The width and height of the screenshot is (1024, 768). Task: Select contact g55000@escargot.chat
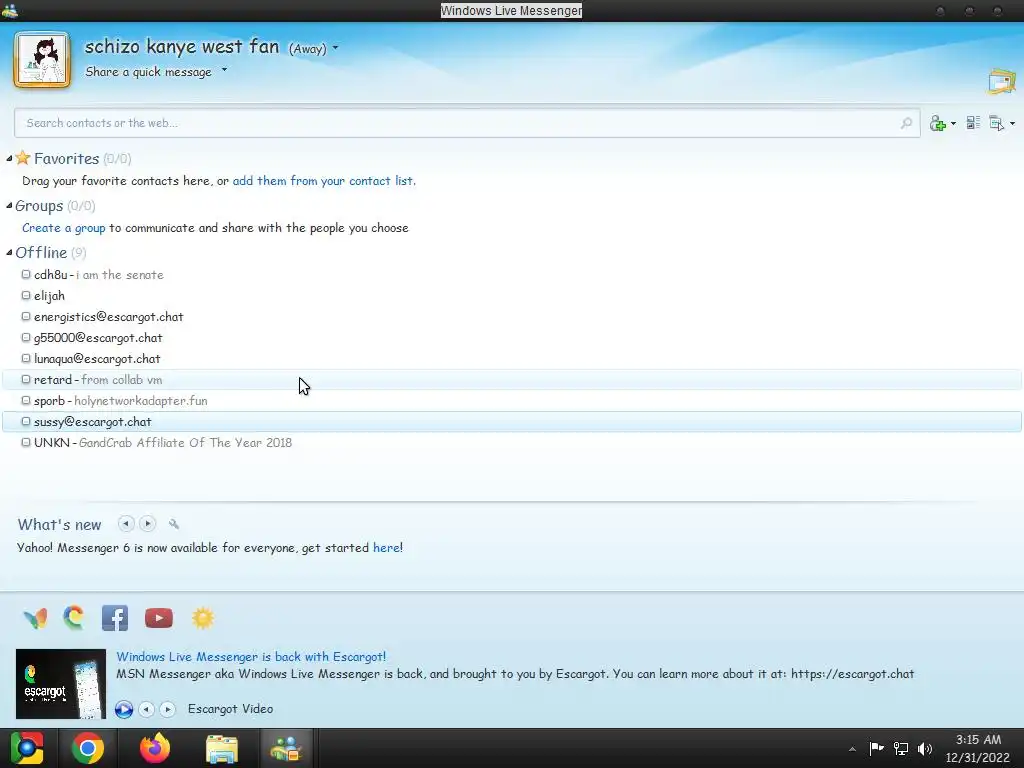click(x=512, y=338)
